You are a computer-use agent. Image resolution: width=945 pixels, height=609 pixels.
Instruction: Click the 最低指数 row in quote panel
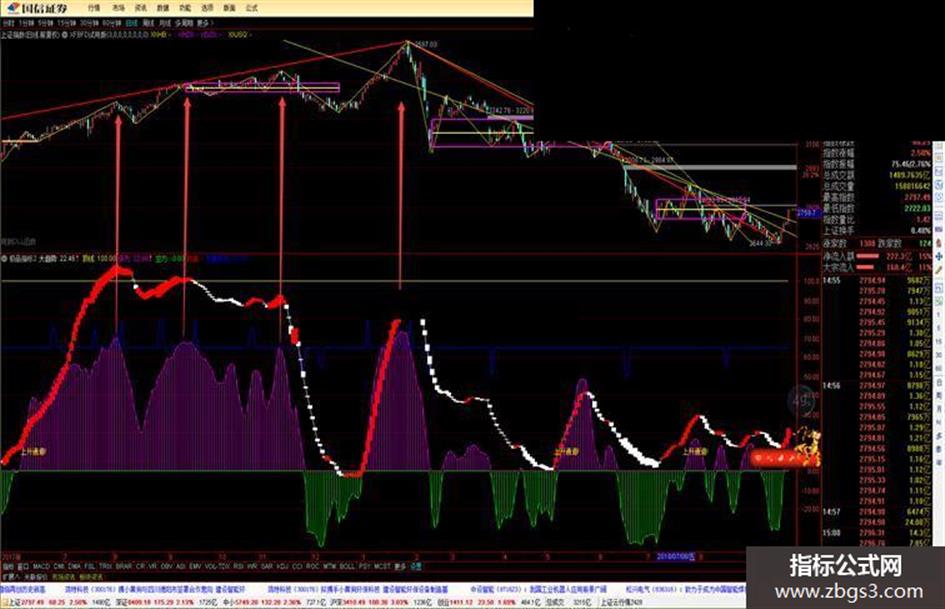coord(877,209)
